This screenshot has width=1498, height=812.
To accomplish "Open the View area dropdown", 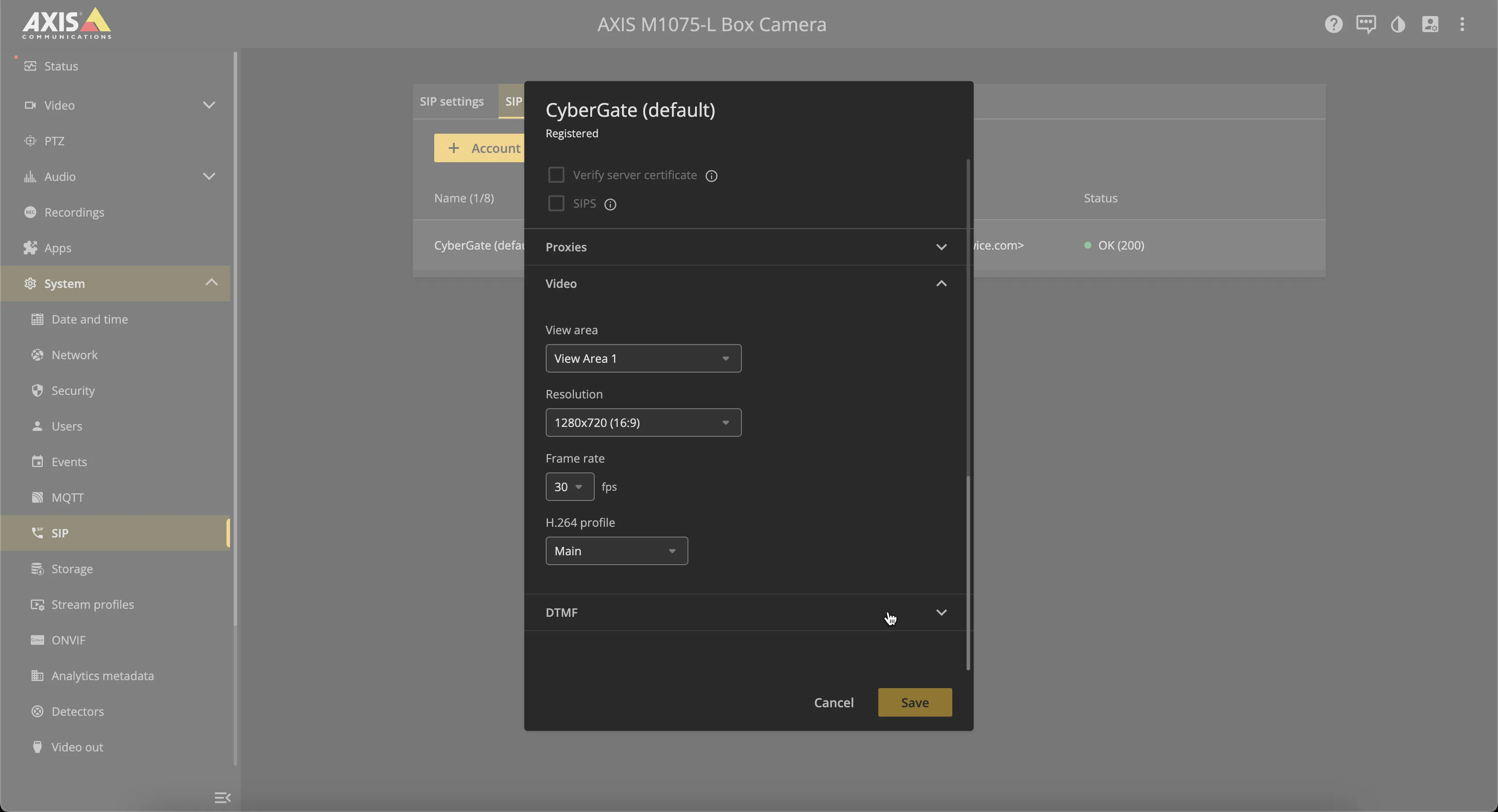I will pyautogui.click(x=643, y=358).
